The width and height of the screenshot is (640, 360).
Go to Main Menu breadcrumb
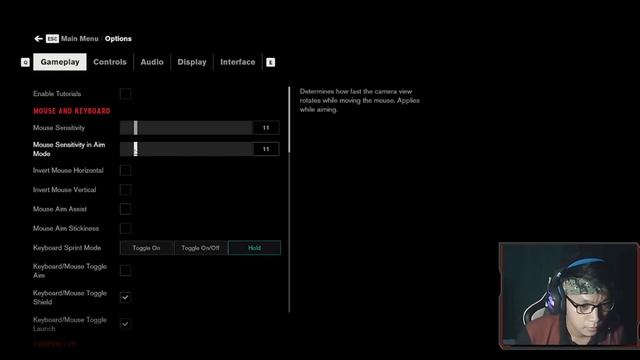click(80, 39)
